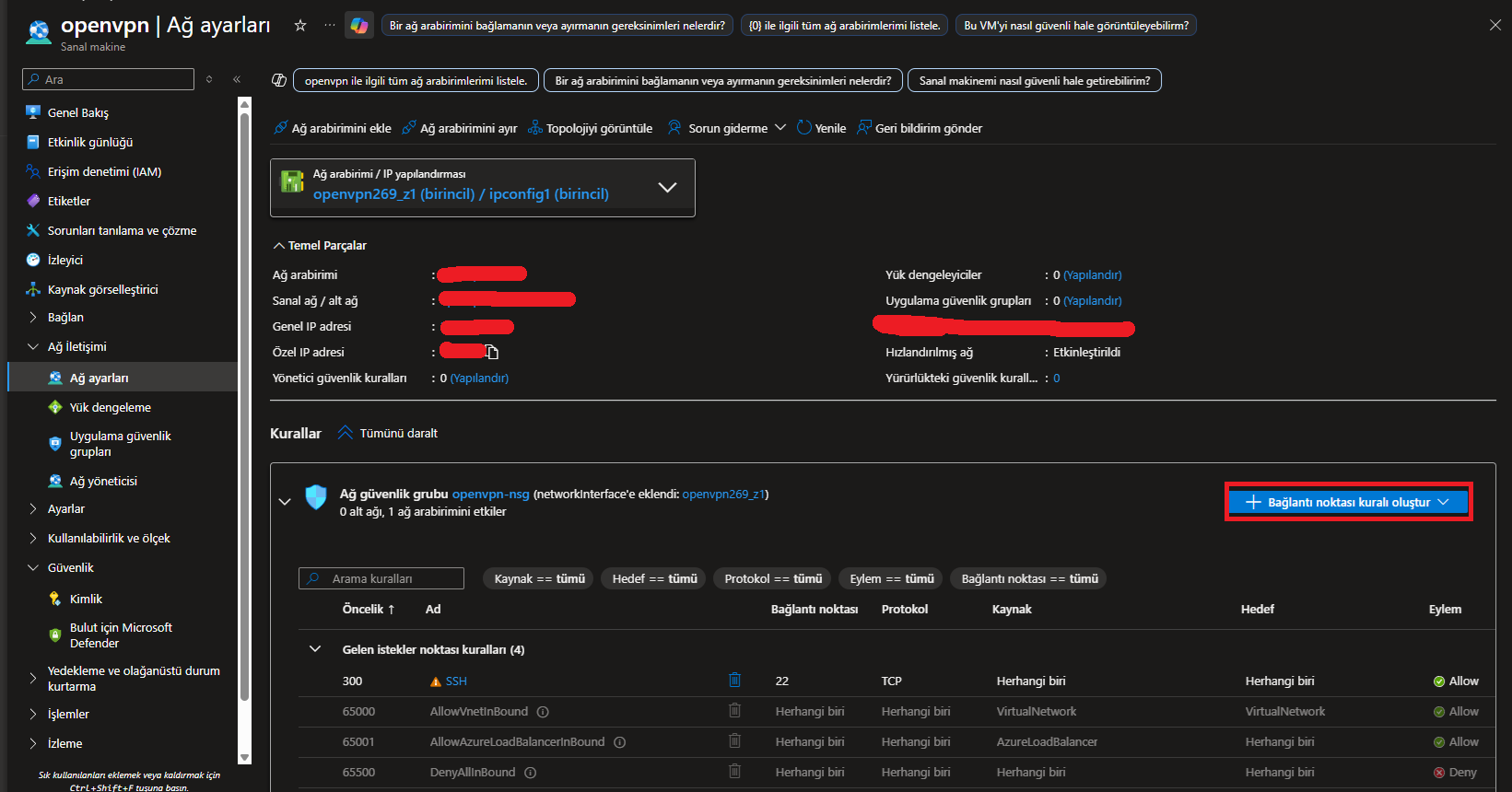The height and width of the screenshot is (792, 1512).
Task: Sort rules by the Öncelik column header
Action: click(369, 609)
